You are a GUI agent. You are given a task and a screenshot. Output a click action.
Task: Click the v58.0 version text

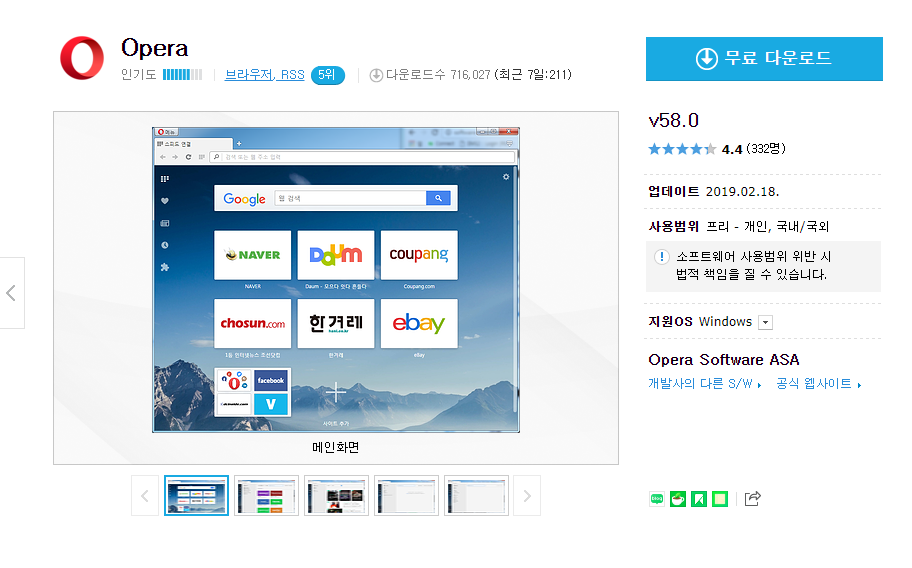click(x=674, y=120)
